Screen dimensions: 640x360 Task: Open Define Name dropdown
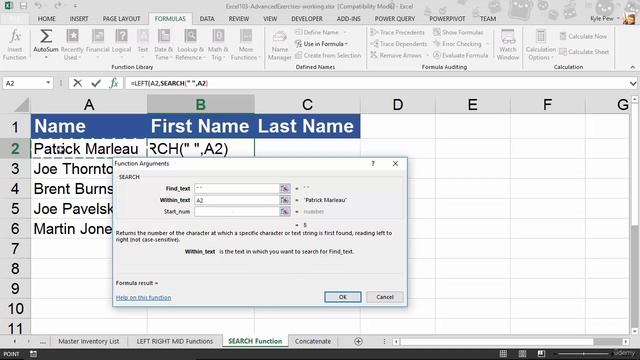(344, 32)
